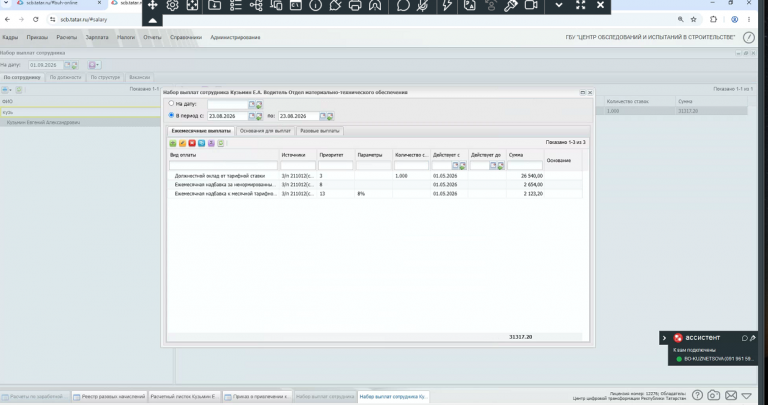Collapse remote toolbar with down chevron

point(559,6)
